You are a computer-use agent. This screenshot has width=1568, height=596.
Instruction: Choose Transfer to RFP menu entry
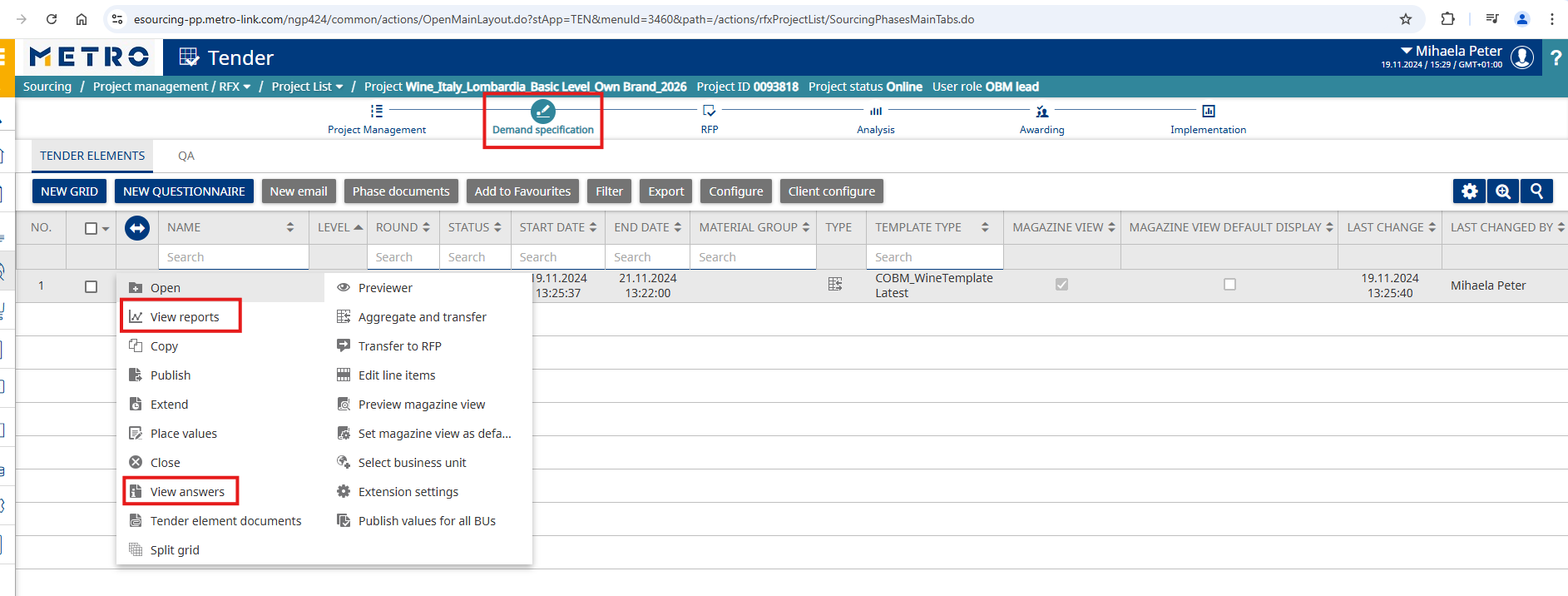point(400,346)
